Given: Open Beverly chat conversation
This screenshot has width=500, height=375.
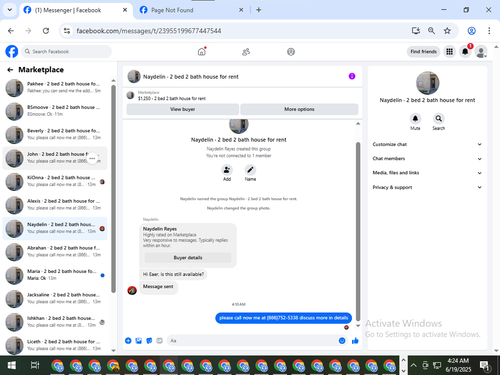Looking at the screenshot, I should 55,134.
